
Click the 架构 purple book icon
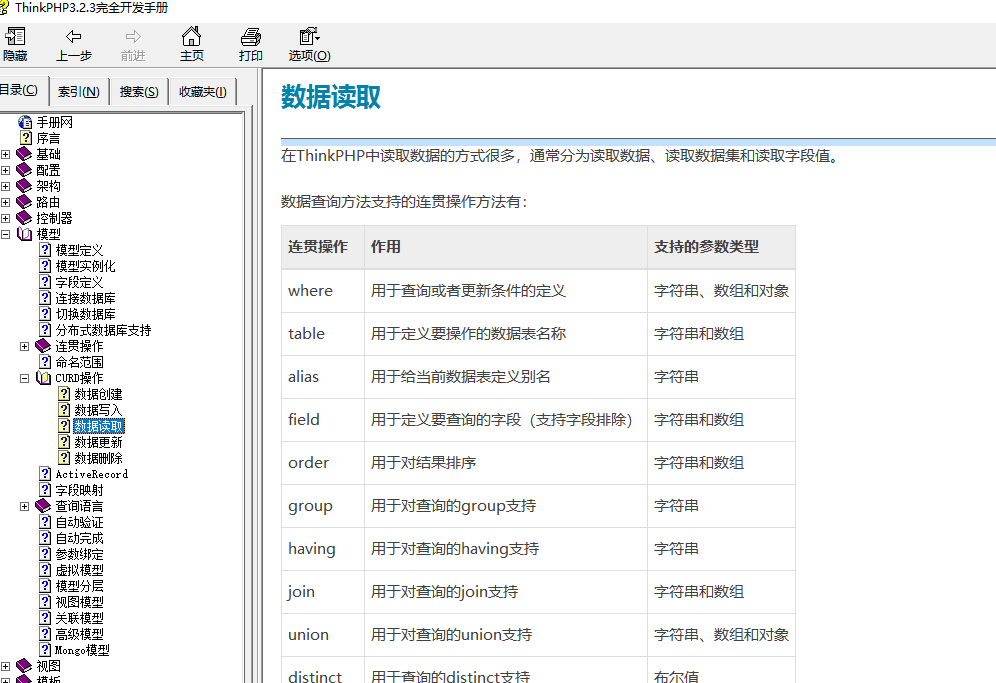tap(24, 186)
